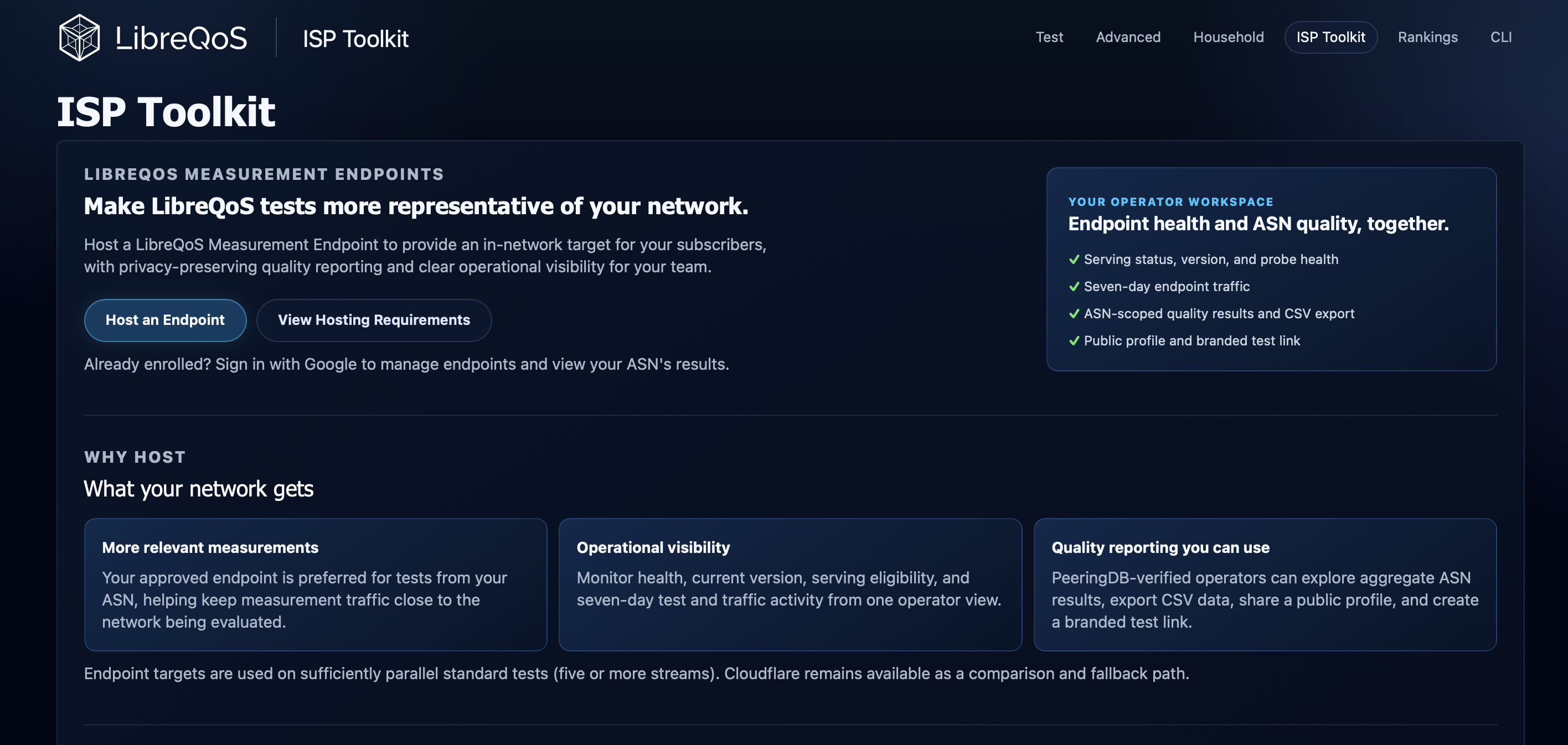Viewport: 1568px width, 745px height.
Task: Click the checkmark next to Seven-day endpoint traffic
Action: (x=1074, y=287)
